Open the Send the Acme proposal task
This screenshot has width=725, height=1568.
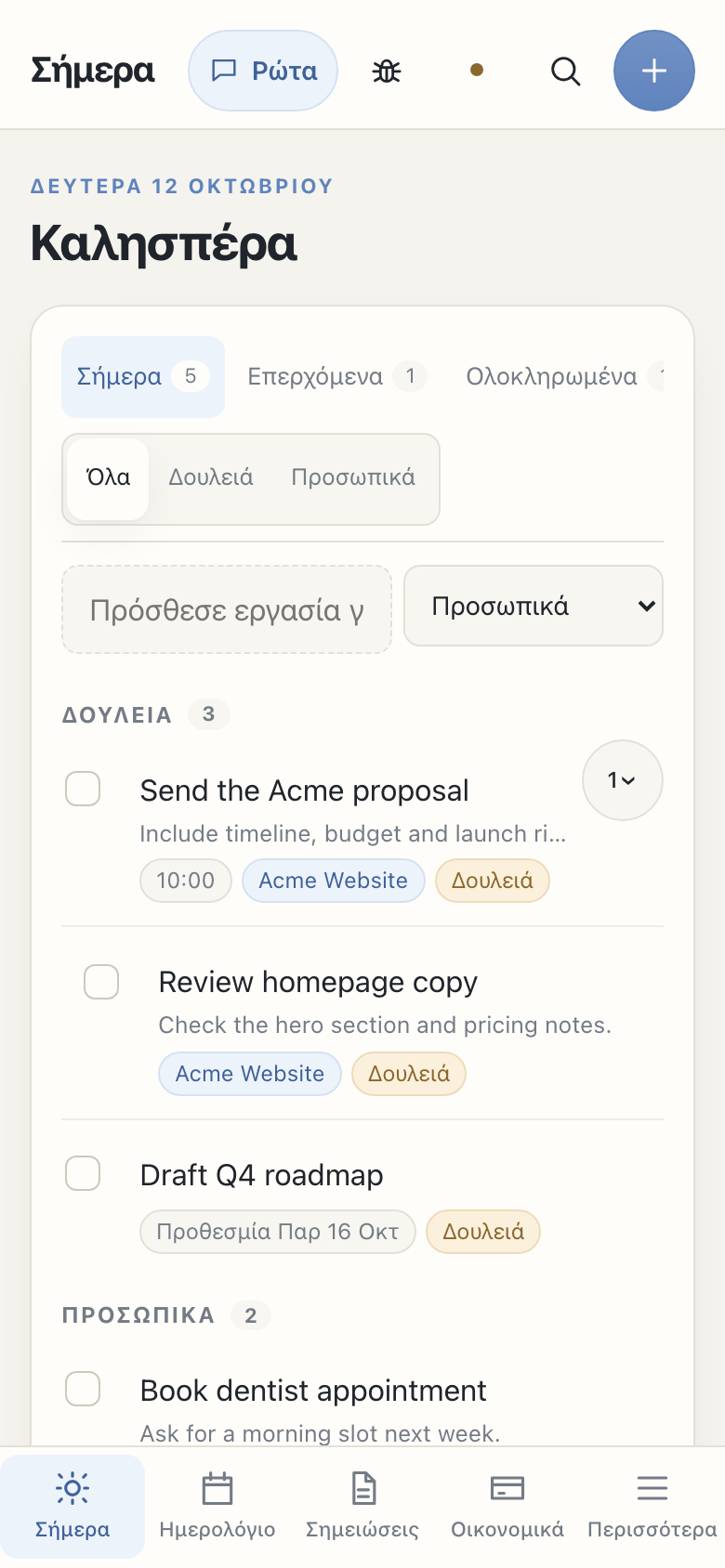click(x=304, y=791)
